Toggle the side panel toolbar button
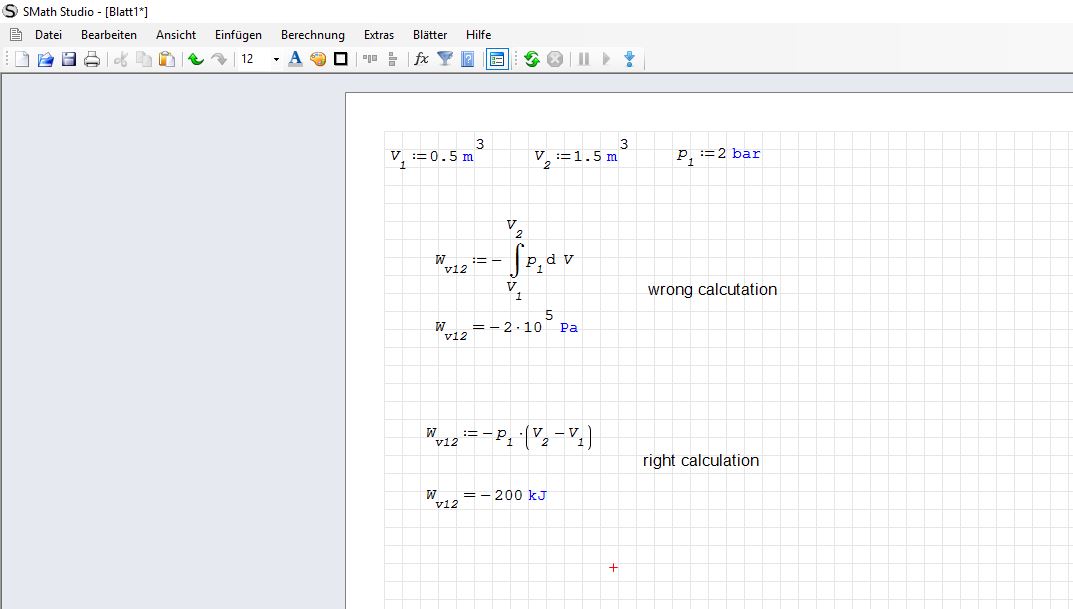Image resolution: width=1073 pixels, height=609 pixels. [x=497, y=60]
